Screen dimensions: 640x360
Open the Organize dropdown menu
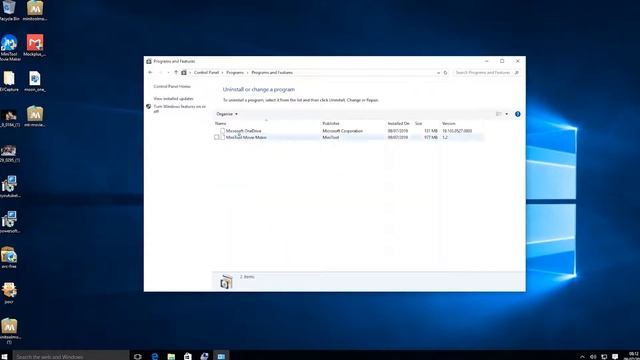(227, 114)
